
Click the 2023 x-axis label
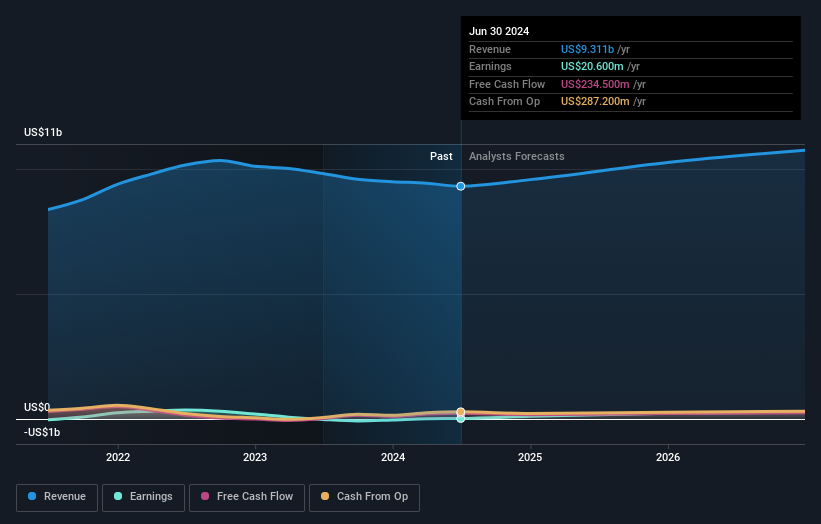pyautogui.click(x=255, y=457)
